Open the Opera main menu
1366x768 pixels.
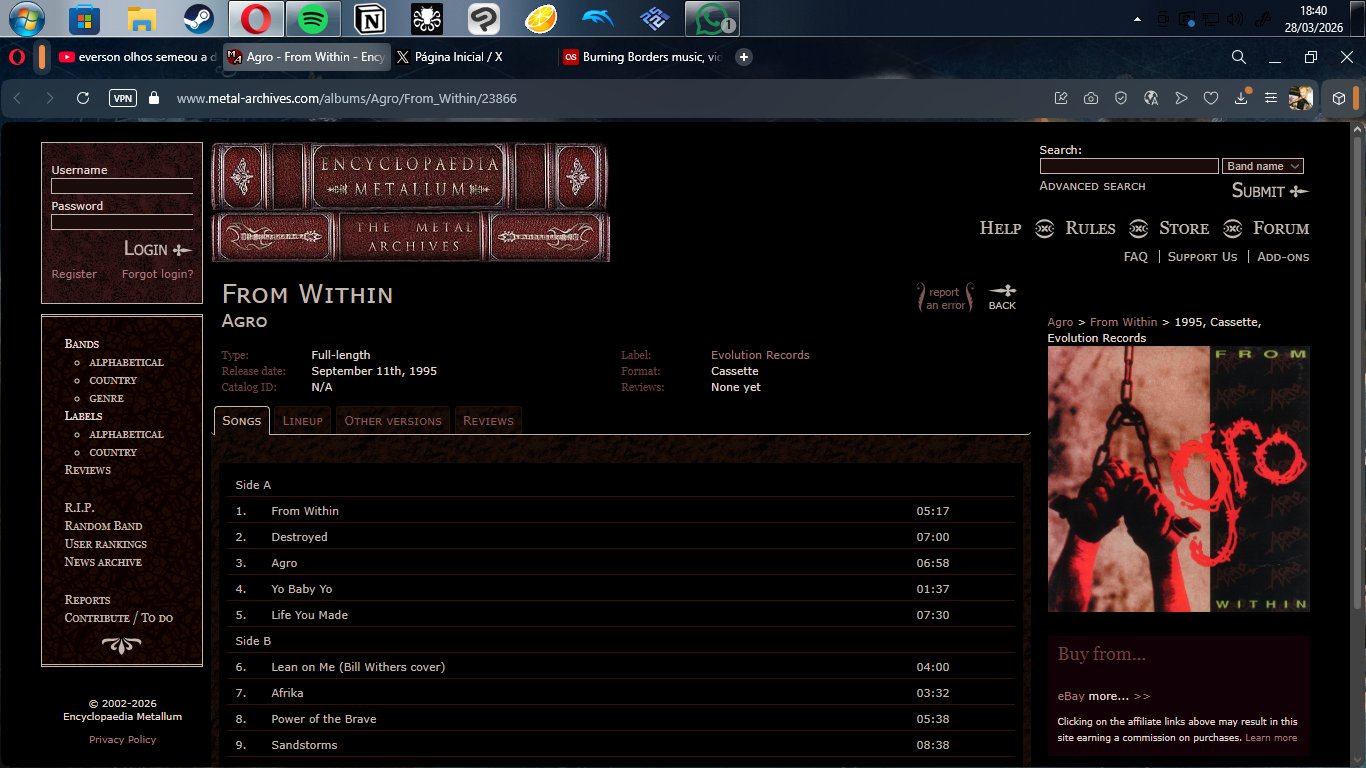tap(17, 57)
